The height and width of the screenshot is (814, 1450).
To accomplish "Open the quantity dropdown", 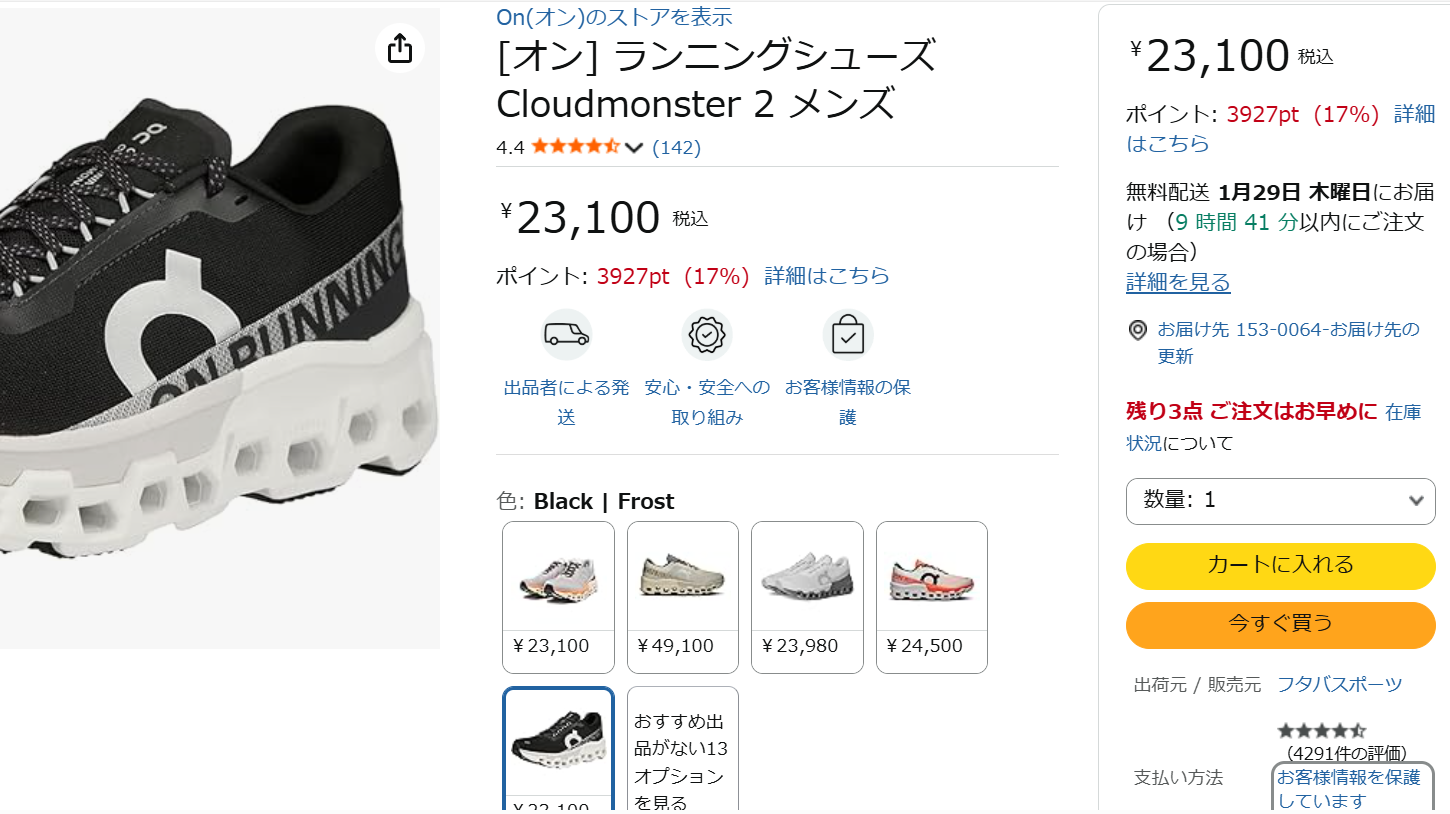I will click(x=1281, y=501).
